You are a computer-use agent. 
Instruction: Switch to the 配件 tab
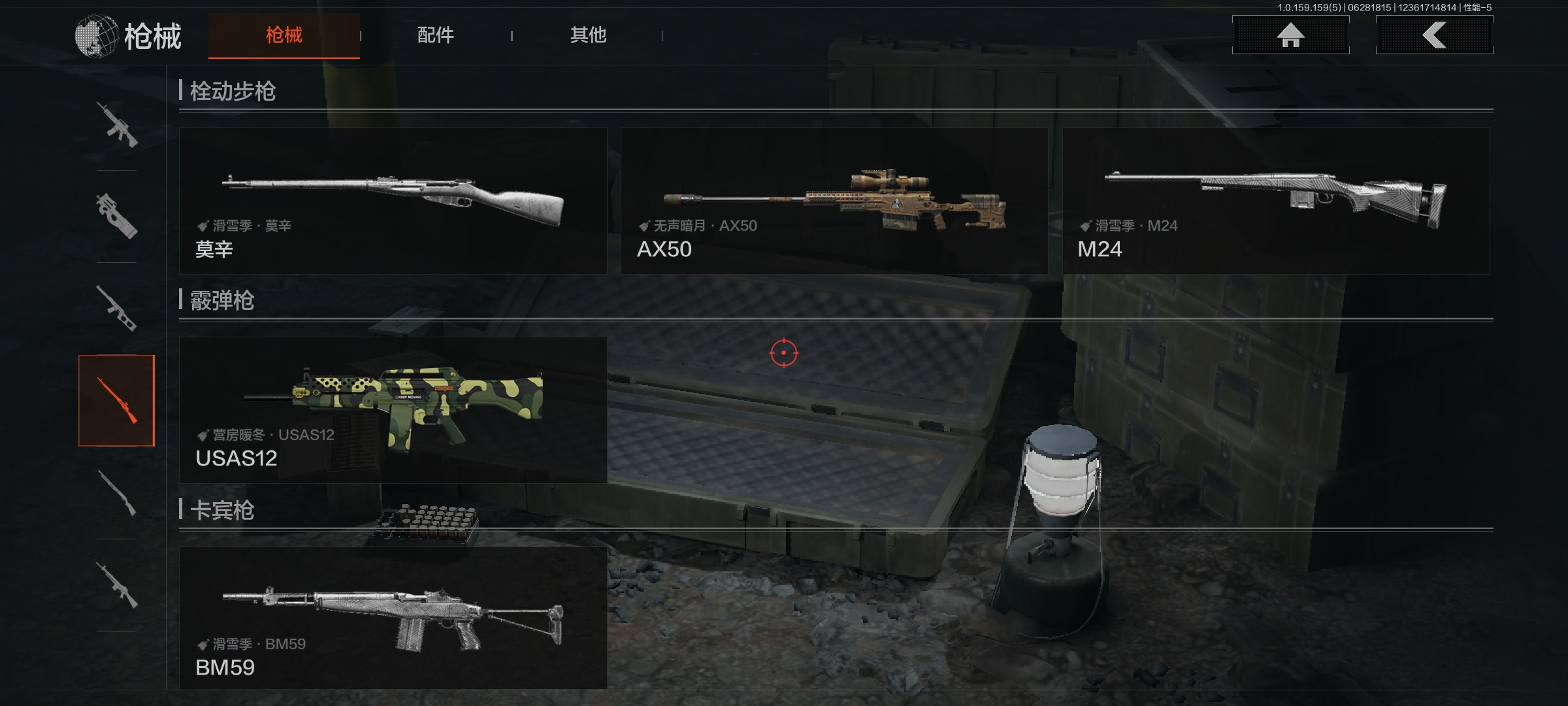pos(436,35)
